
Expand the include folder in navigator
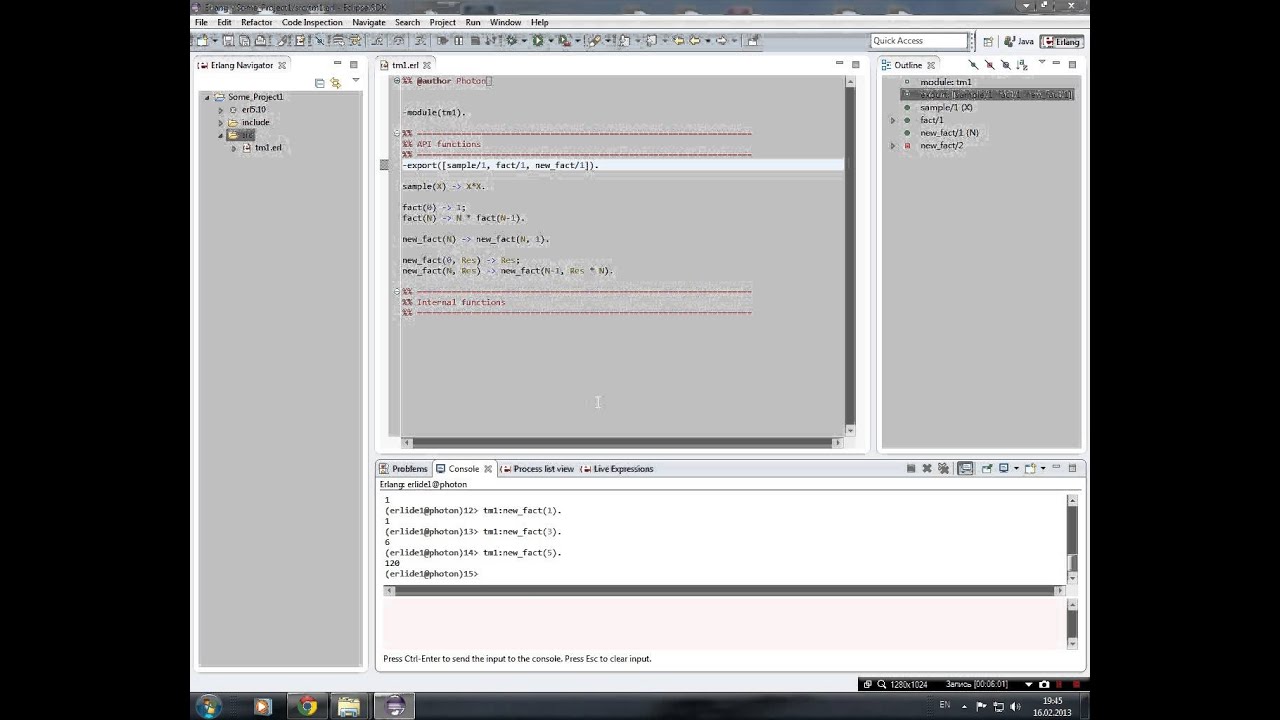coord(221,122)
